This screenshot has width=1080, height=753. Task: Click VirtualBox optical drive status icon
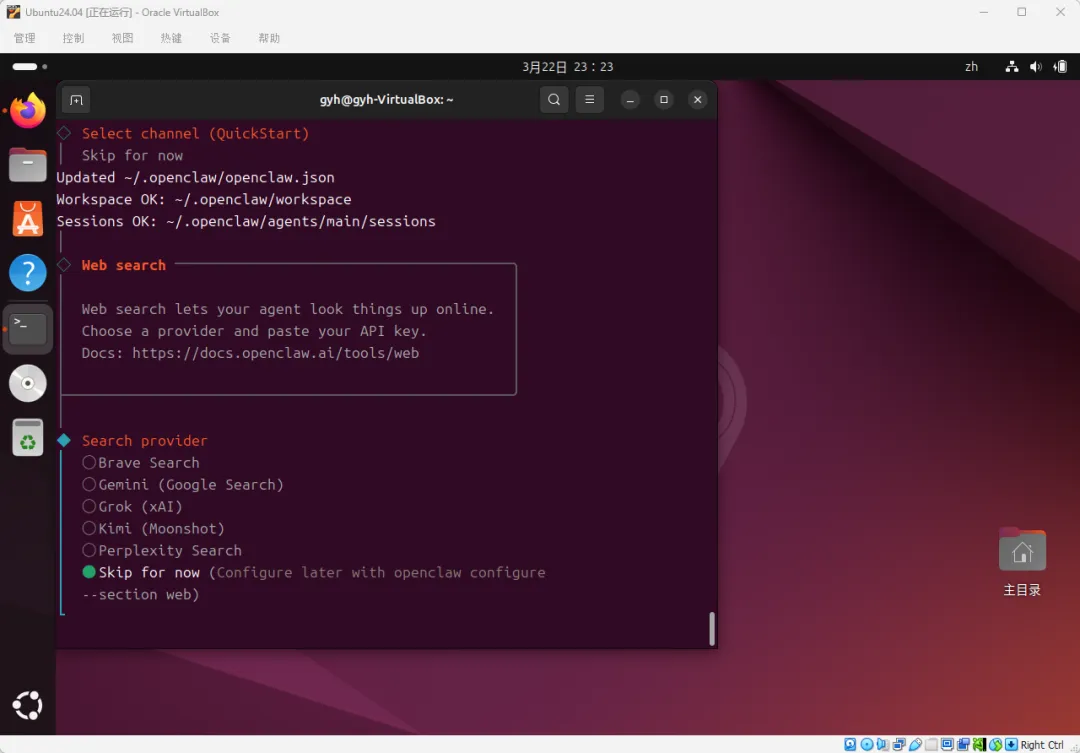point(866,745)
